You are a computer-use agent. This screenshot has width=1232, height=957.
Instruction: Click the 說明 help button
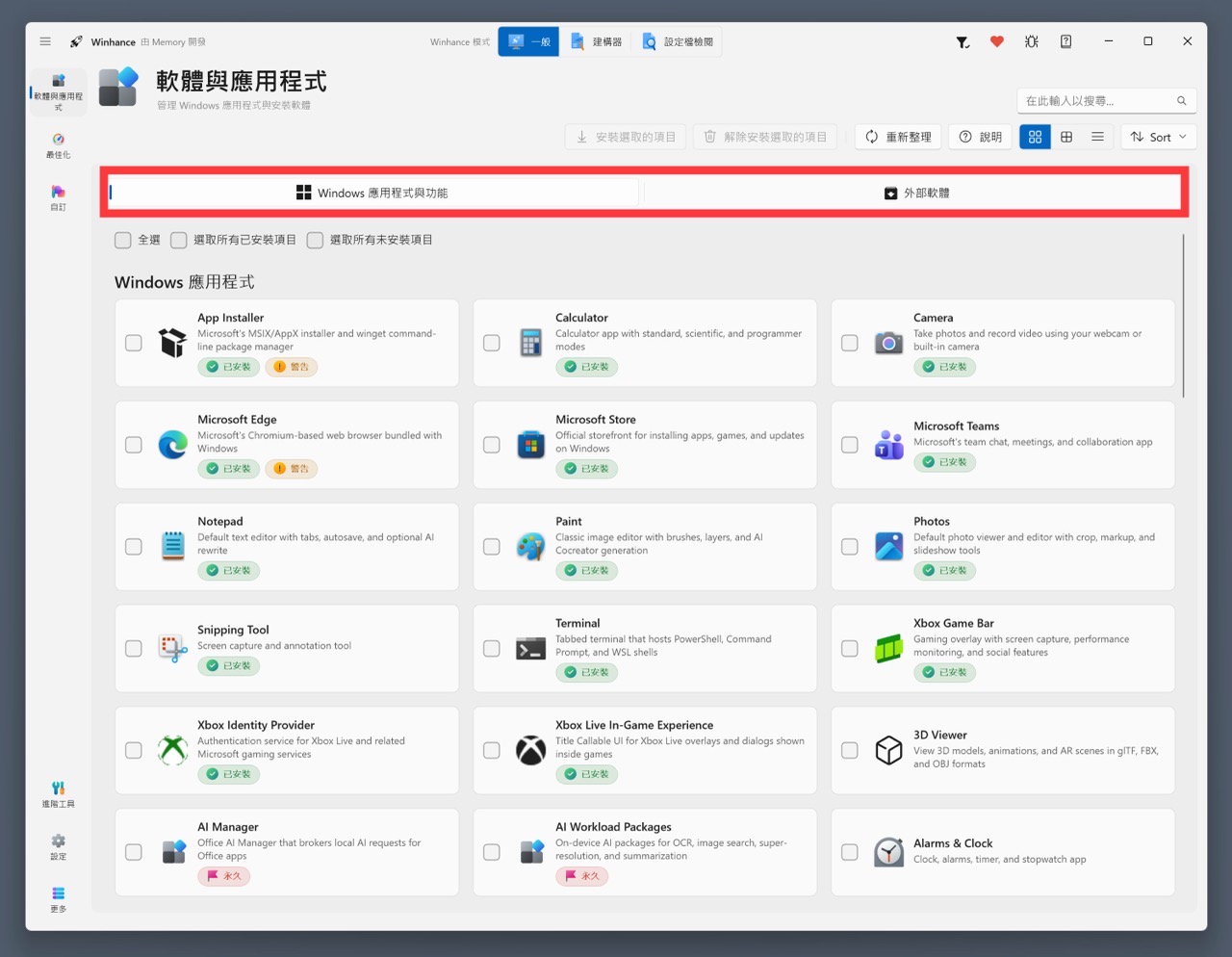[981, 137]
